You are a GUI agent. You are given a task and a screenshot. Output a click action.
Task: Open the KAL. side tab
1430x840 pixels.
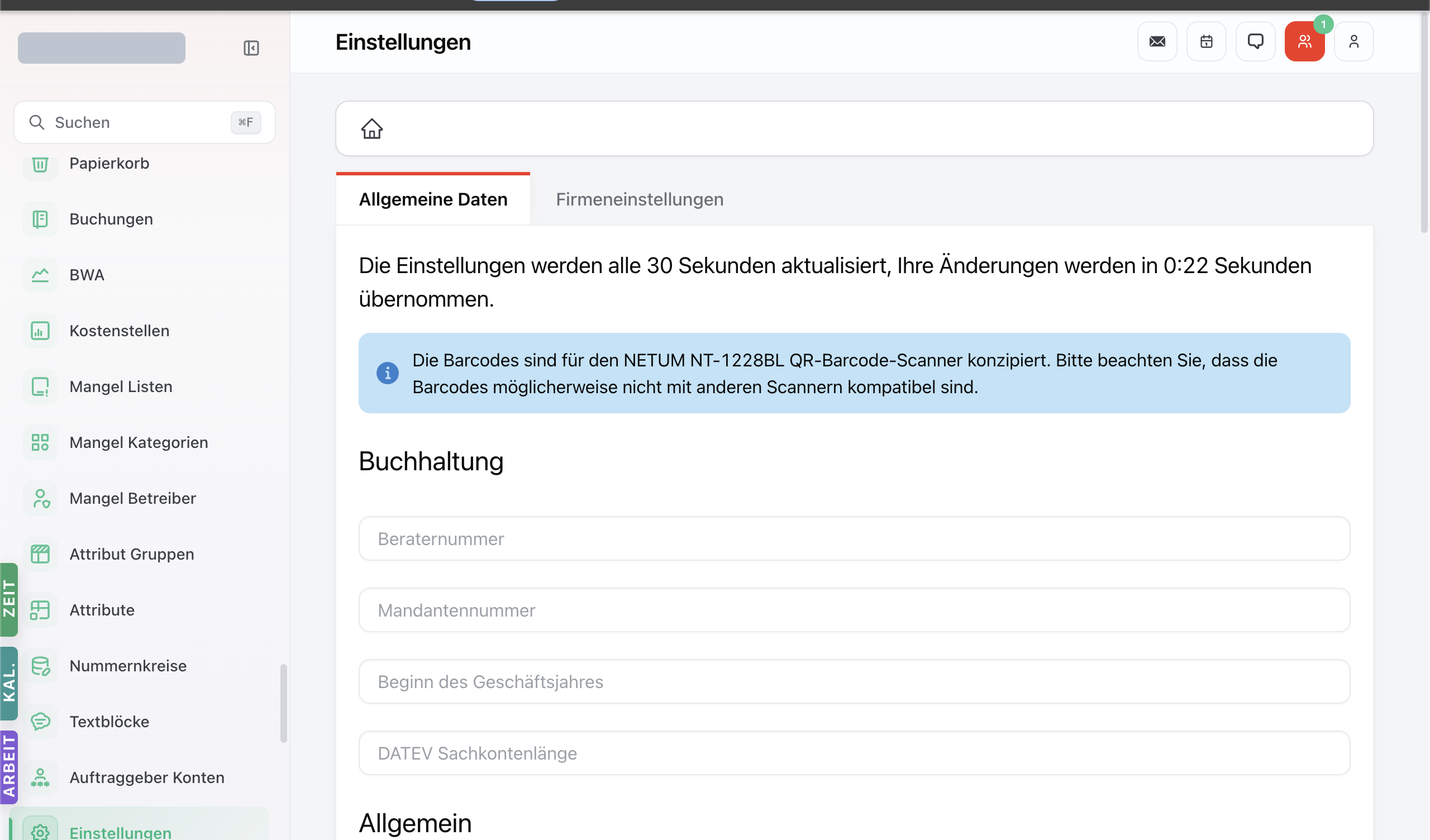pos(9,683)
